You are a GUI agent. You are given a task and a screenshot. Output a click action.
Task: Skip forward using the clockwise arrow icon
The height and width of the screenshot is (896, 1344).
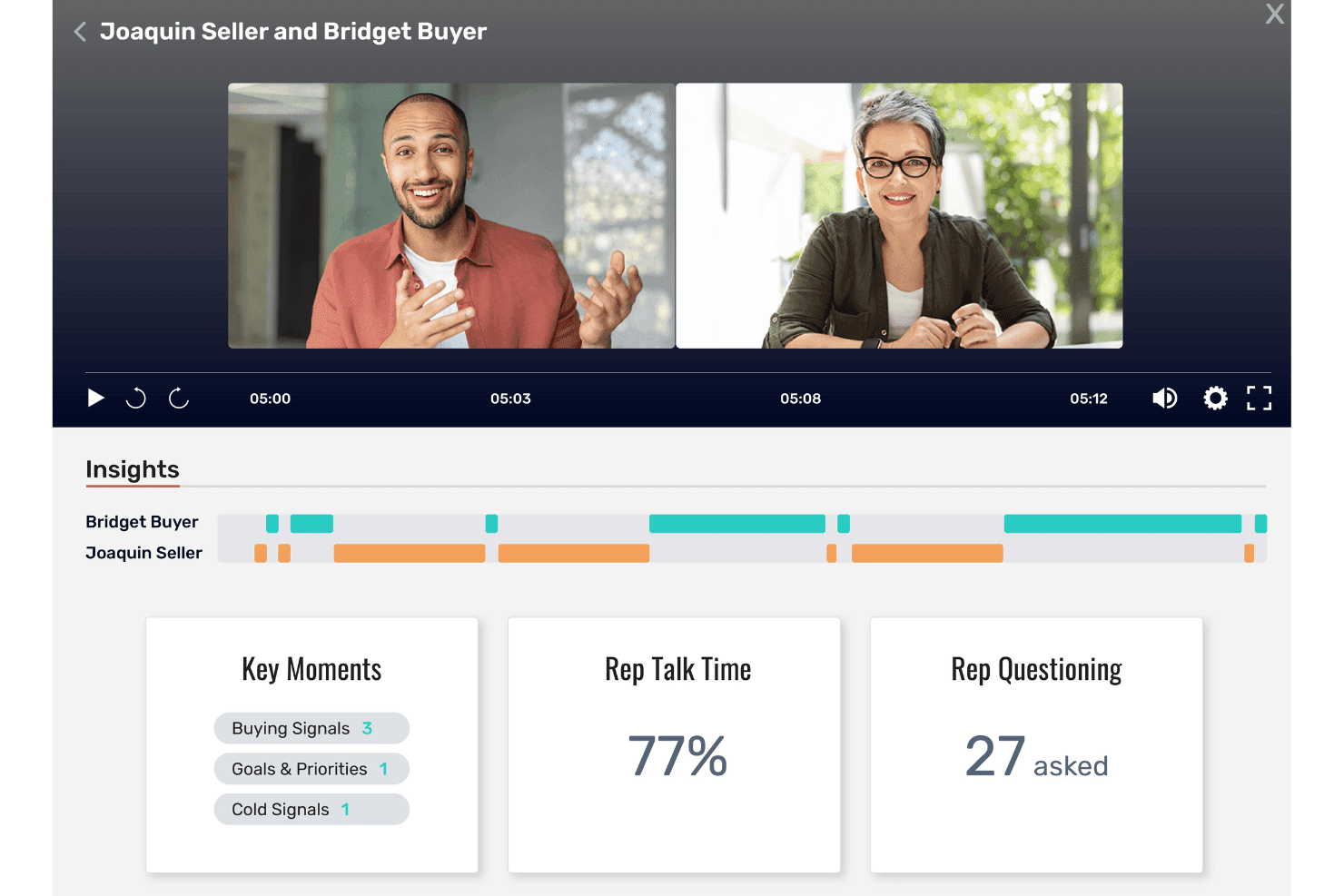(179, 398)
